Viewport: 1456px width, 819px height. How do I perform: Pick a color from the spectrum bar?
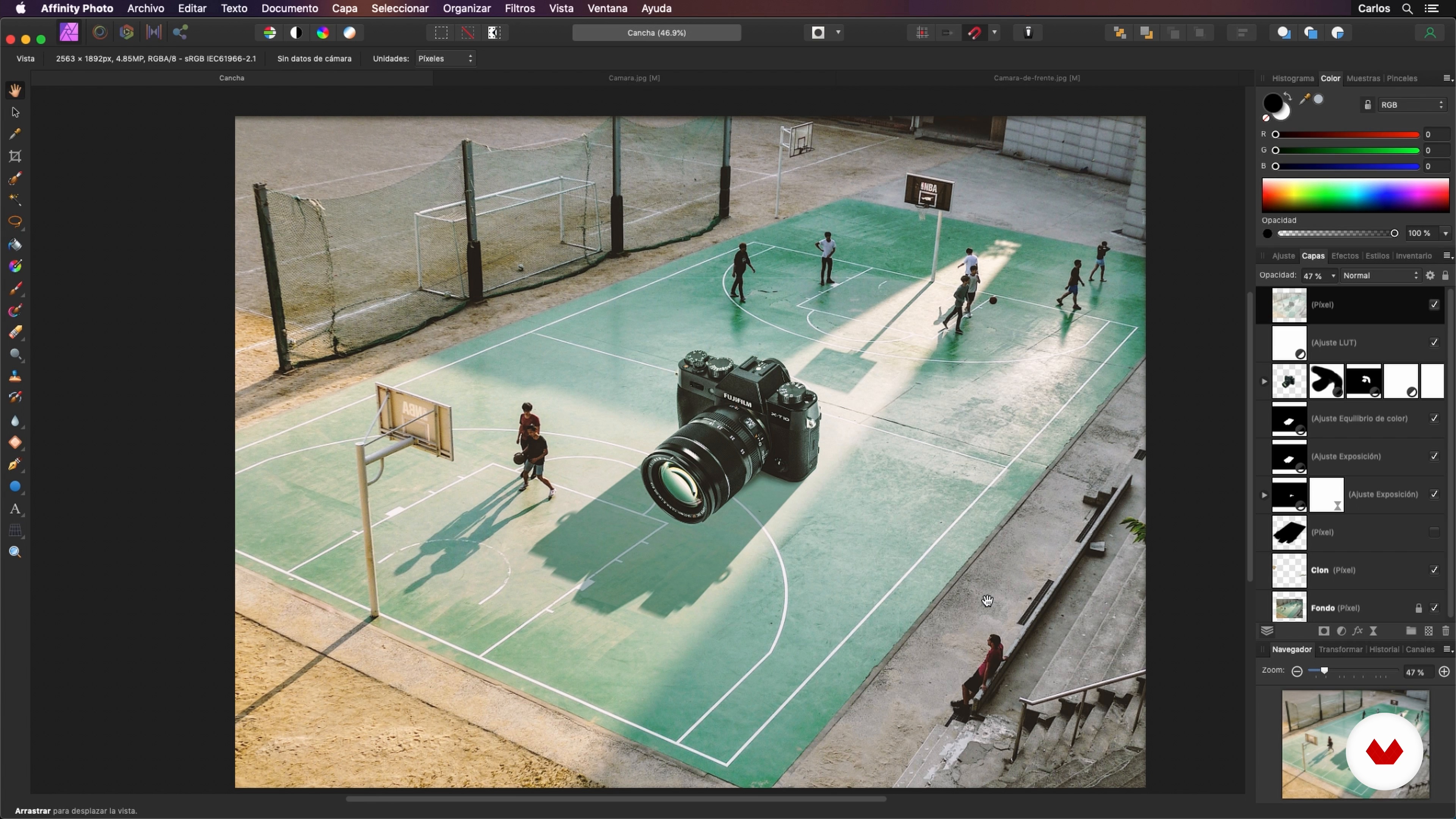[x=1356, y=196]
